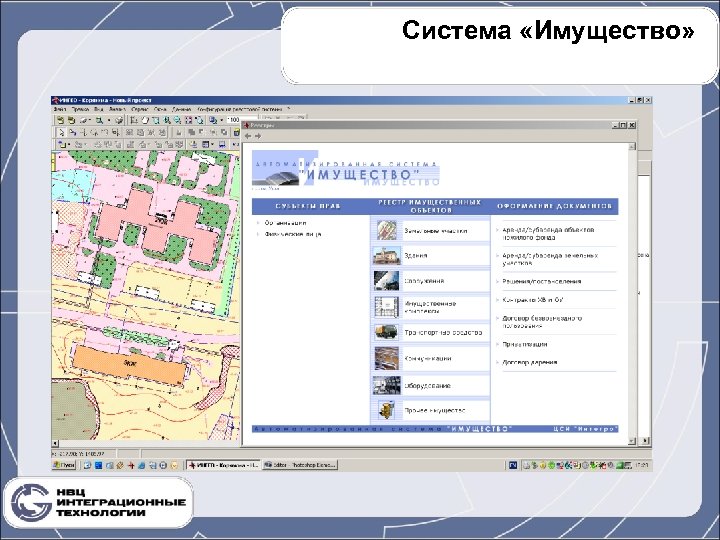Image resolution: width=720 pixels, height=540 pixels.
Task: Open dropdown next to the scale field icon
Action: [x=222, y=120]
